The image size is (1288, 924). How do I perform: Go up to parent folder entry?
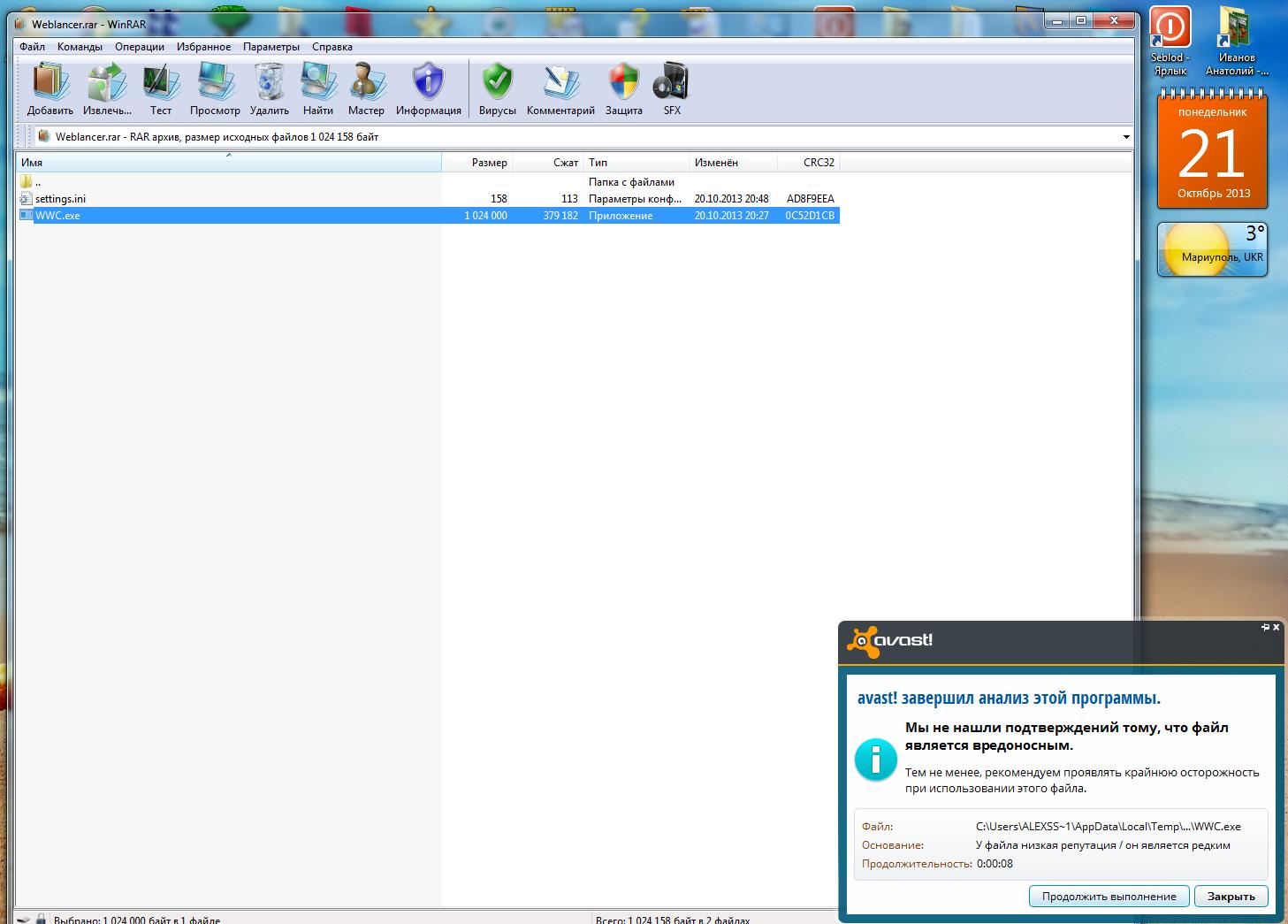pyautogui.click(x=37, y=182)
